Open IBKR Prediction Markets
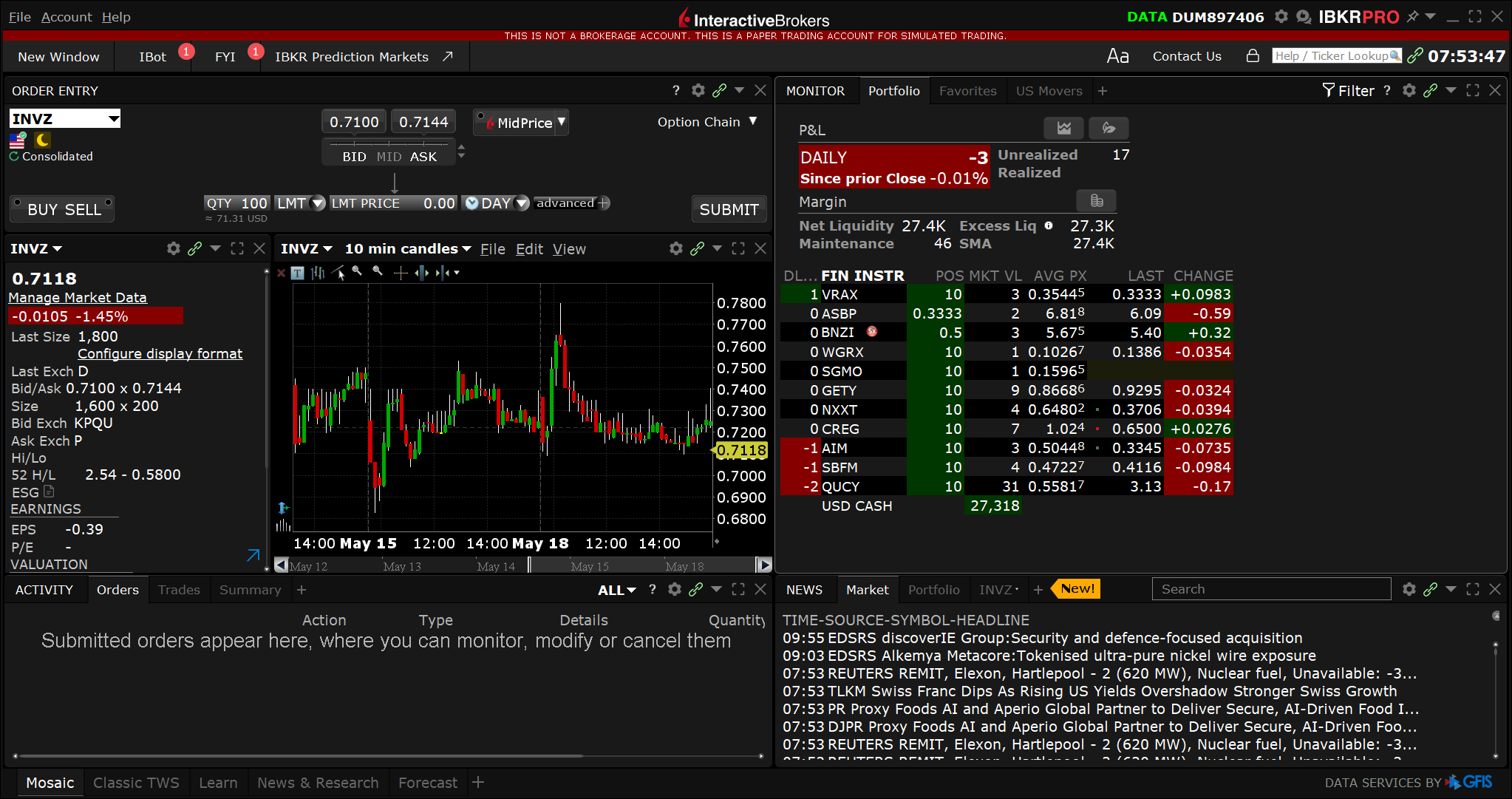Image resolution: width=1512 pixels, height=799 pixels. 363,57
